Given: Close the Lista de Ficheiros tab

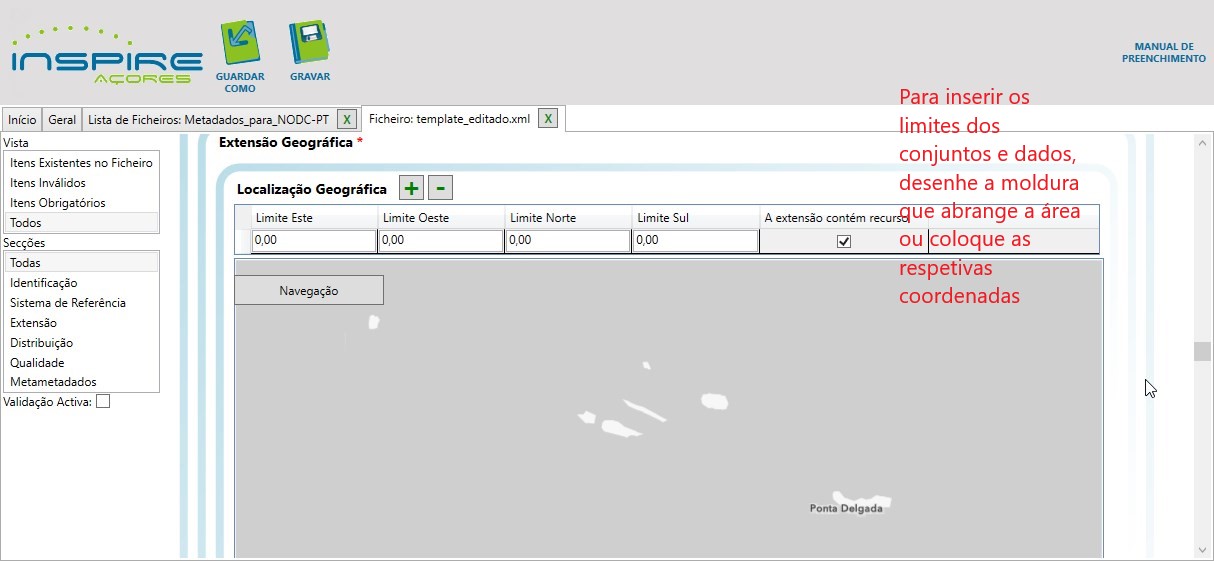Looking at the screenshot, I should 346,119.
